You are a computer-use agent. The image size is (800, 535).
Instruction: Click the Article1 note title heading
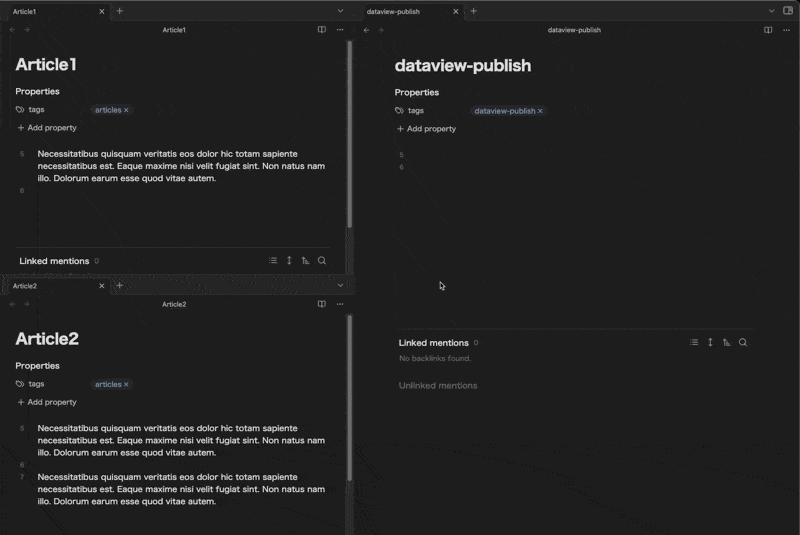tap(46, 64)
